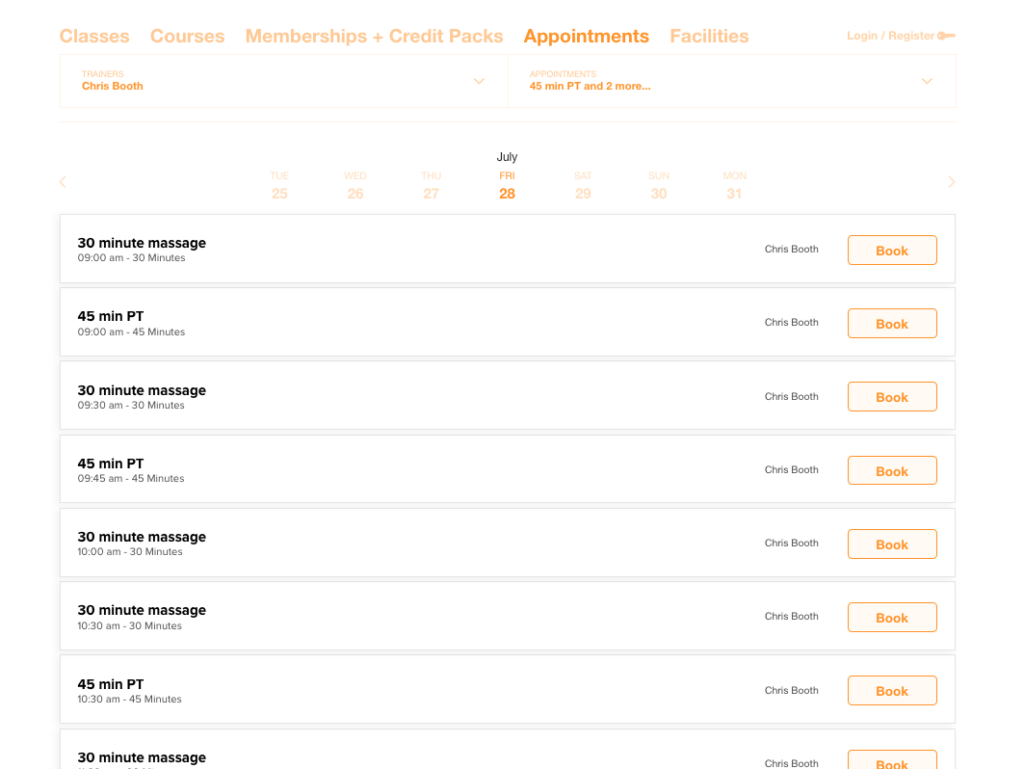Switch to the Courses tab
Screen dimensions: 1024x769
187,36
